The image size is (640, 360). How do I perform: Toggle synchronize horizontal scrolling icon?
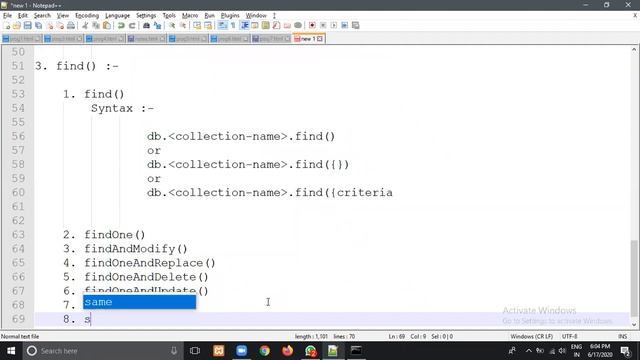pos(208,25)
